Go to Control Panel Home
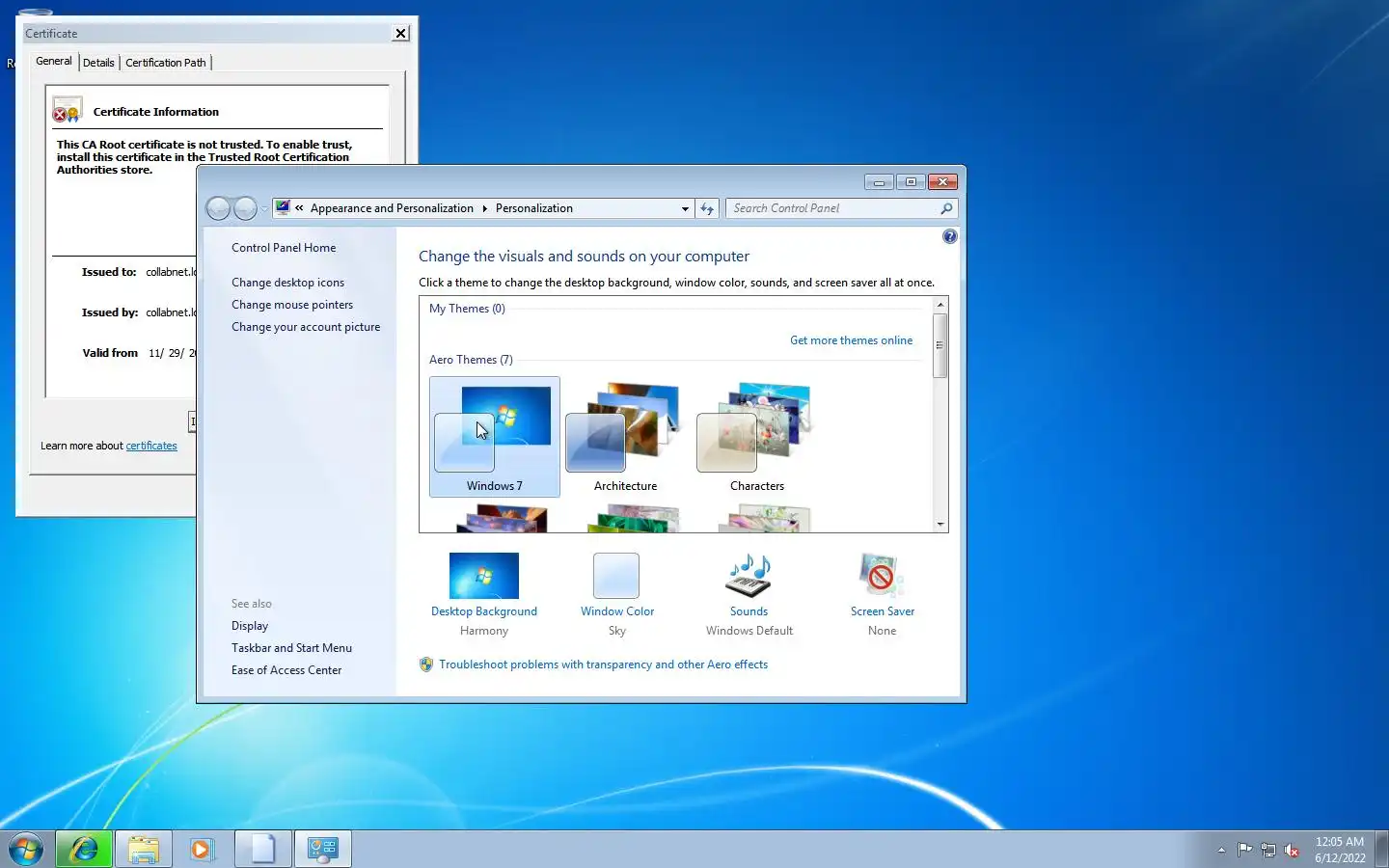This screenshot has width=1389, height=868. pos(284,248)
